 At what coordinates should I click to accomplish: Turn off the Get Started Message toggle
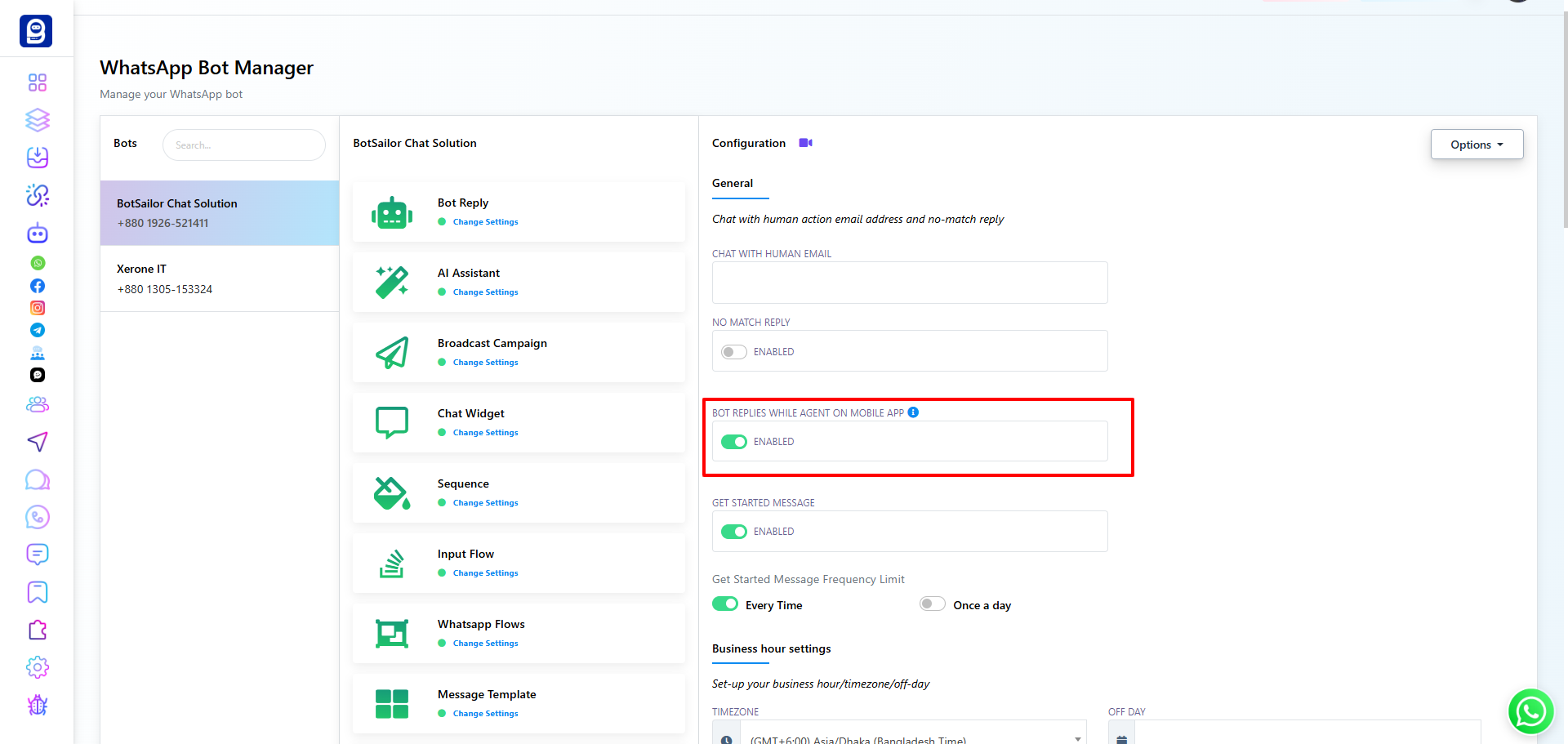733,532
